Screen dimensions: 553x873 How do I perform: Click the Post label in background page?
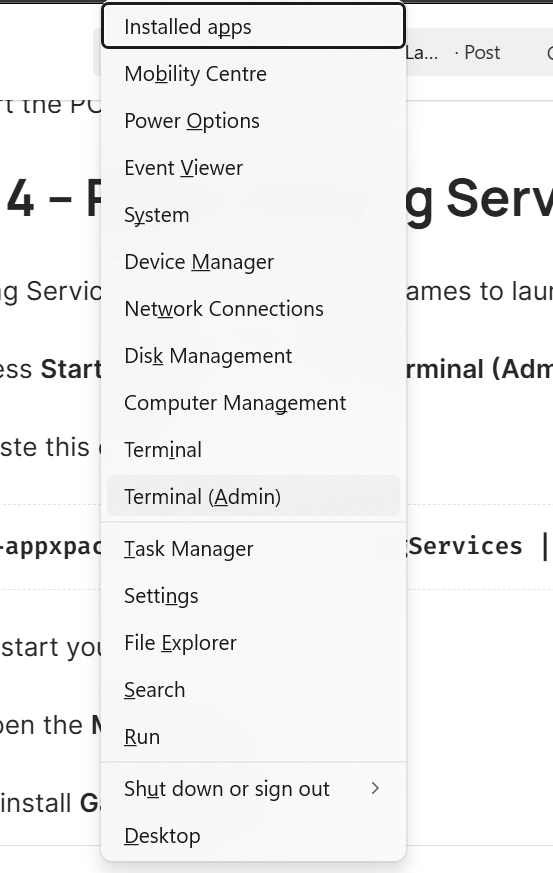pyautogui.click(x=482, y=52)
